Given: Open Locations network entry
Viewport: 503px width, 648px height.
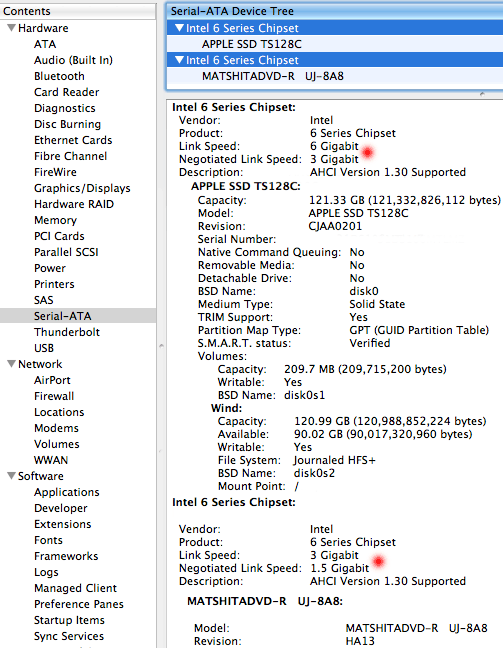Looking at the screenshot, I should click(x=59, y=412).
